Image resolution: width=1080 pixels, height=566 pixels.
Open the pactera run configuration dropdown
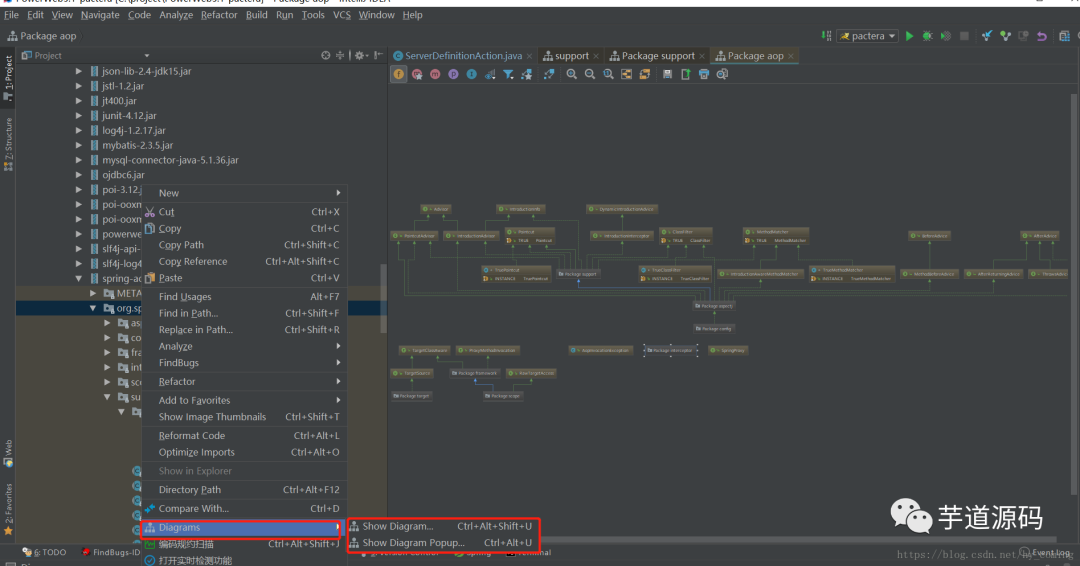pos(868,36)
